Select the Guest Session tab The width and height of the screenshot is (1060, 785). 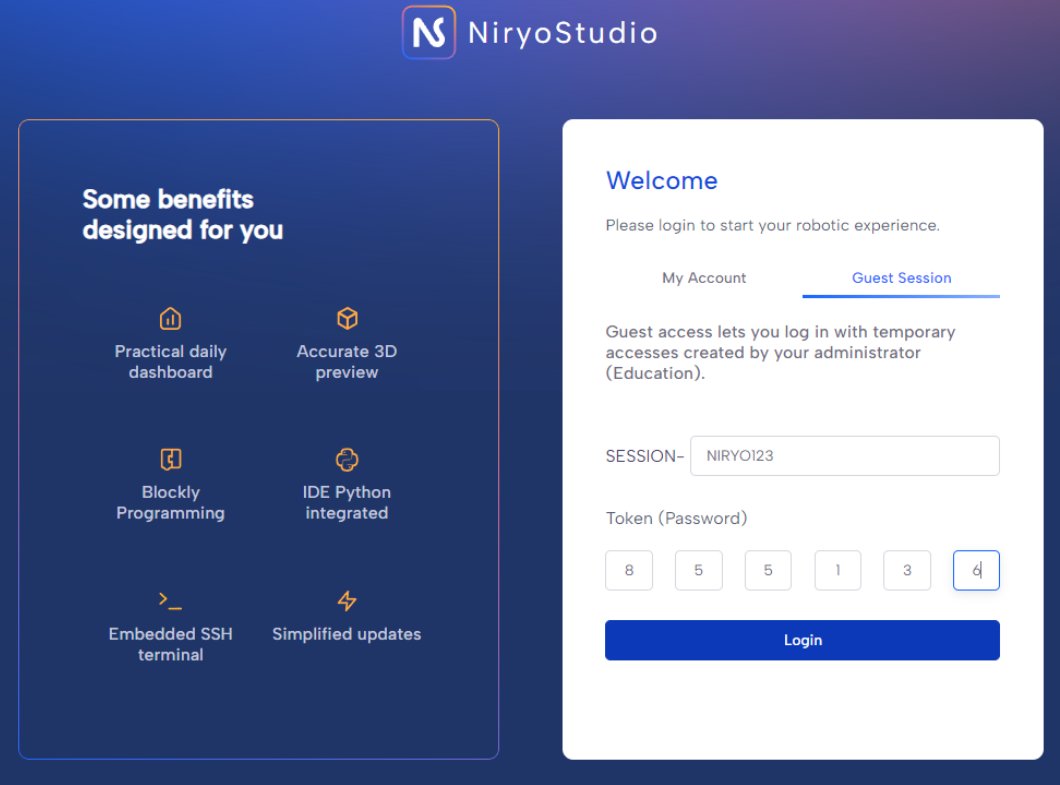pyautogui.click(x=901, y=278)
